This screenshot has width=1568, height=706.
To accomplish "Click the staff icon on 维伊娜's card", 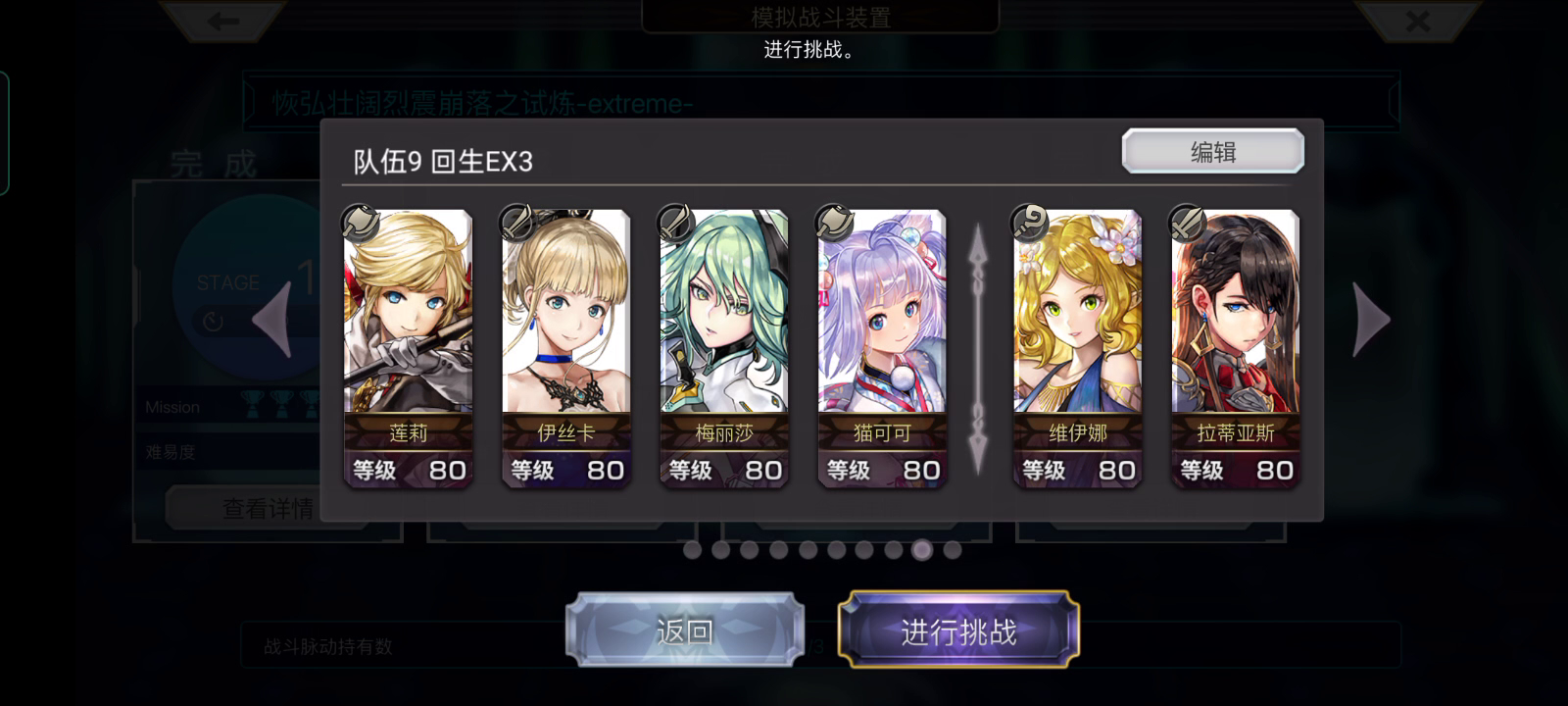I will point(1030,223).
